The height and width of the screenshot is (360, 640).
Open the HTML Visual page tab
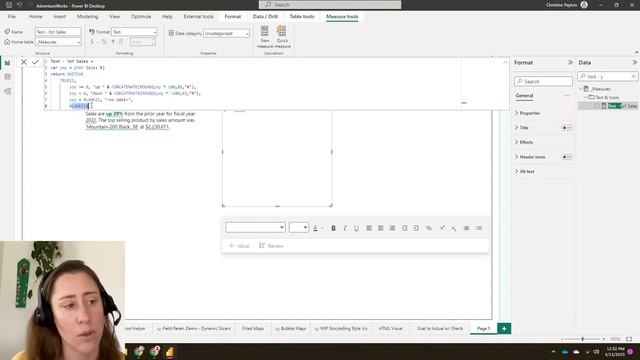[391, 329]
